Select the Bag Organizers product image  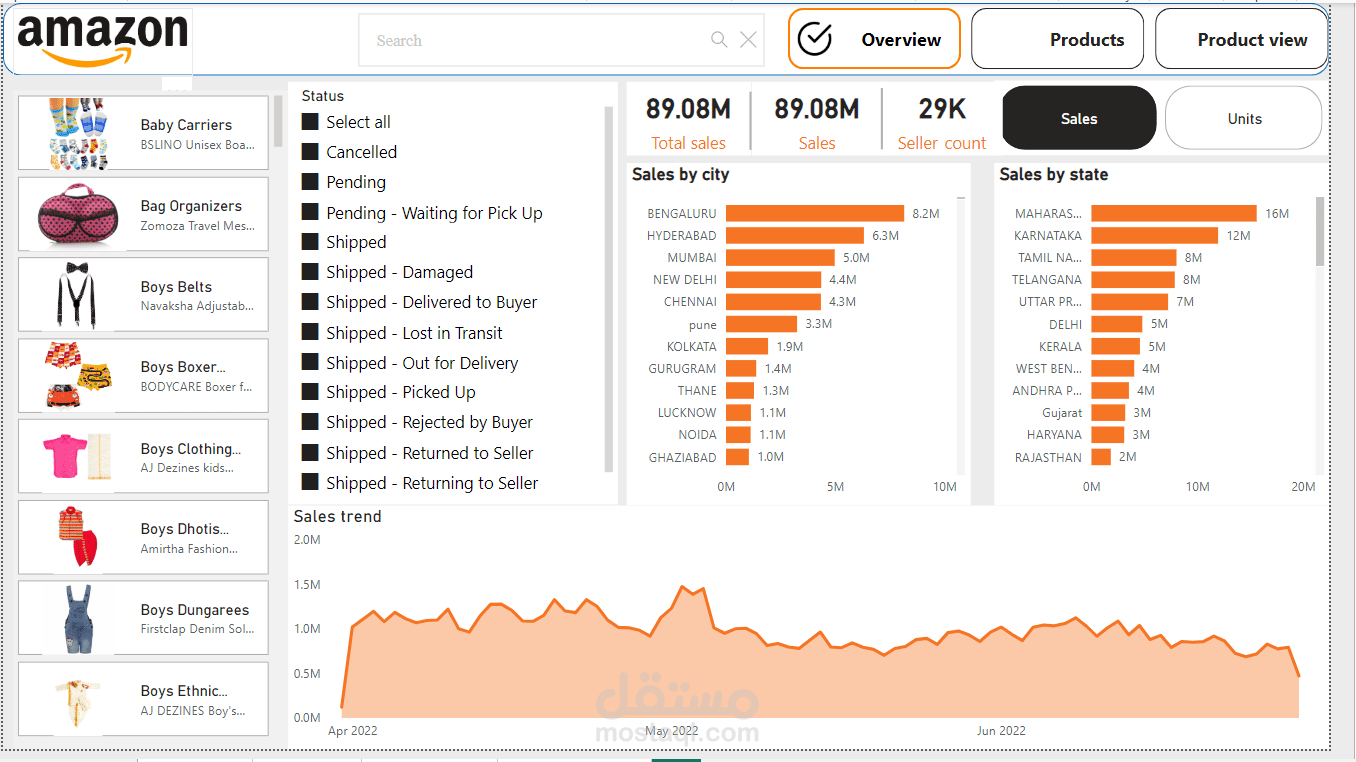(76, 213)
